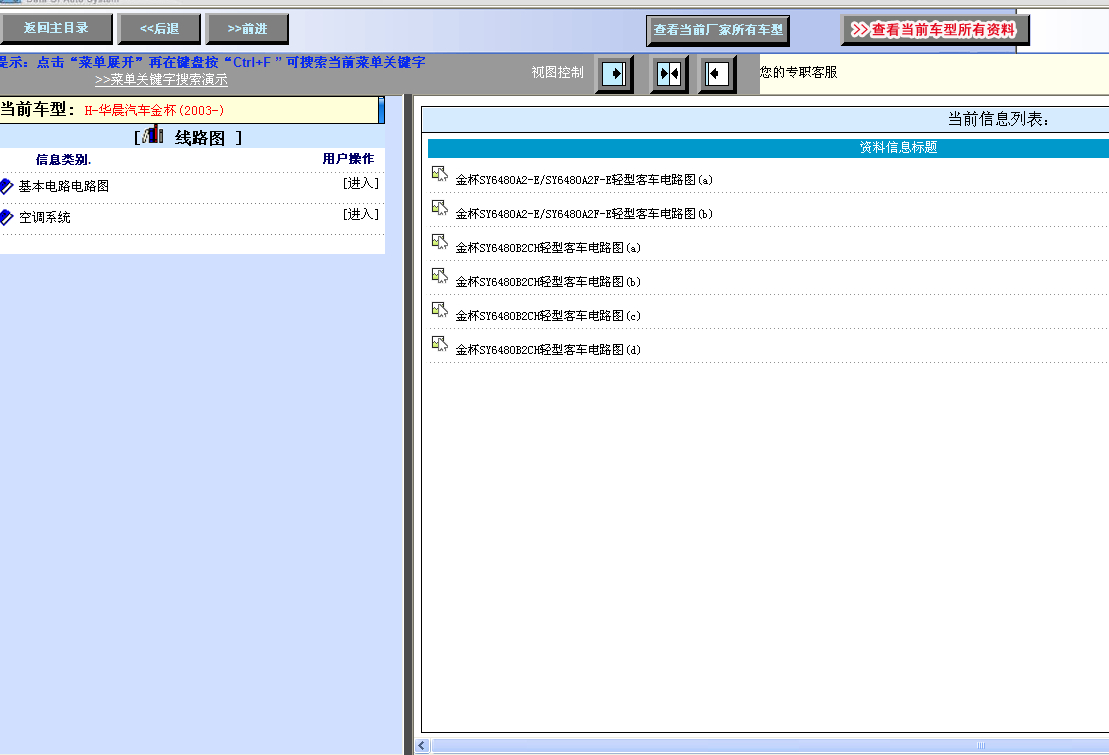Click the expand-right view control icon
The height and width of the screenshot is (755, 1109).
click(x=615, y=74)
